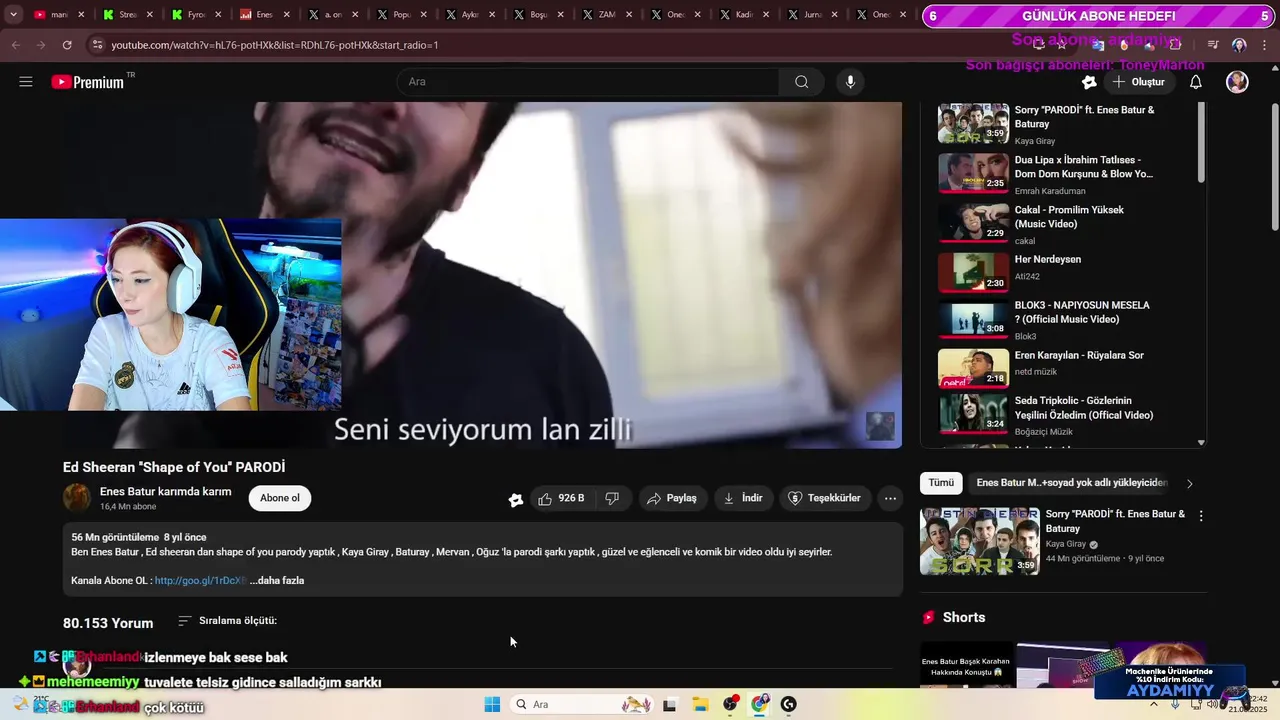Click the browser address bar URL
1280x720 pixels.
pyautogui.click(x=275, y=45)
